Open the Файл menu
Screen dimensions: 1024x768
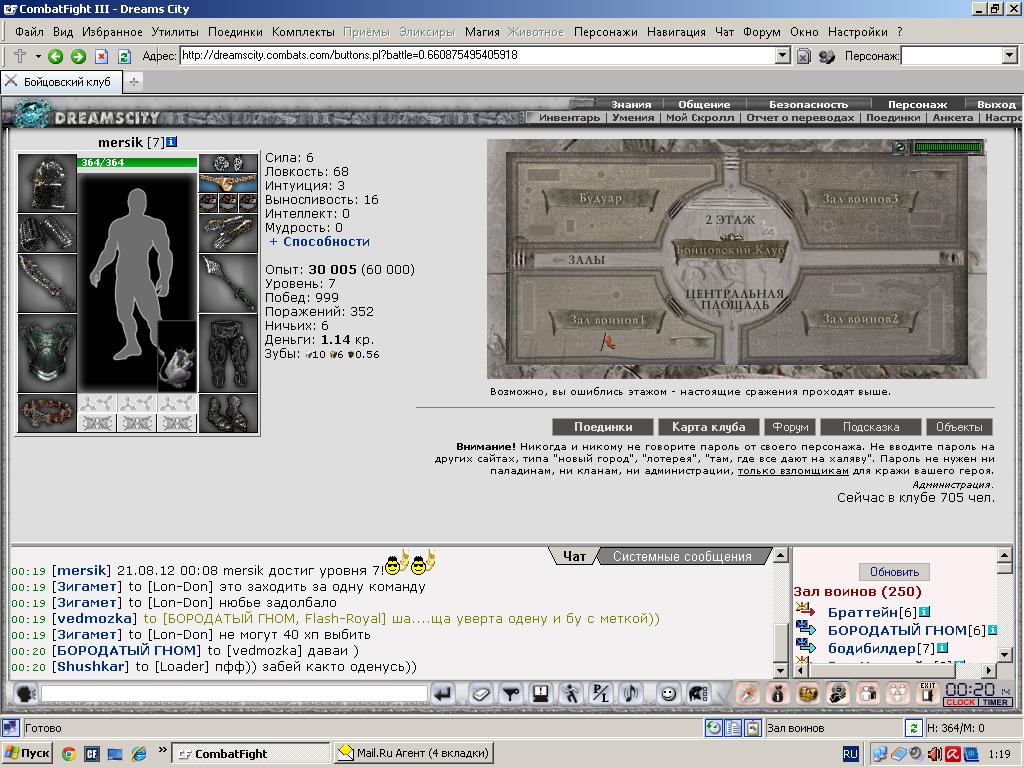click(29, 31)
